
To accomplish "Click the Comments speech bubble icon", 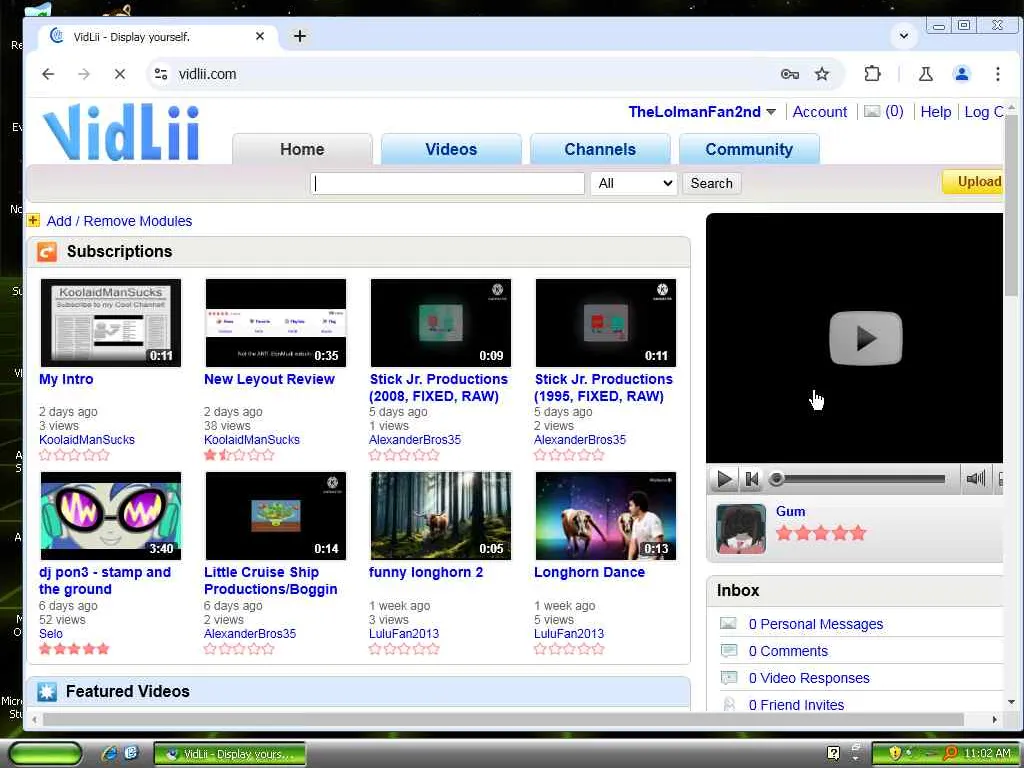I will 728,650.
